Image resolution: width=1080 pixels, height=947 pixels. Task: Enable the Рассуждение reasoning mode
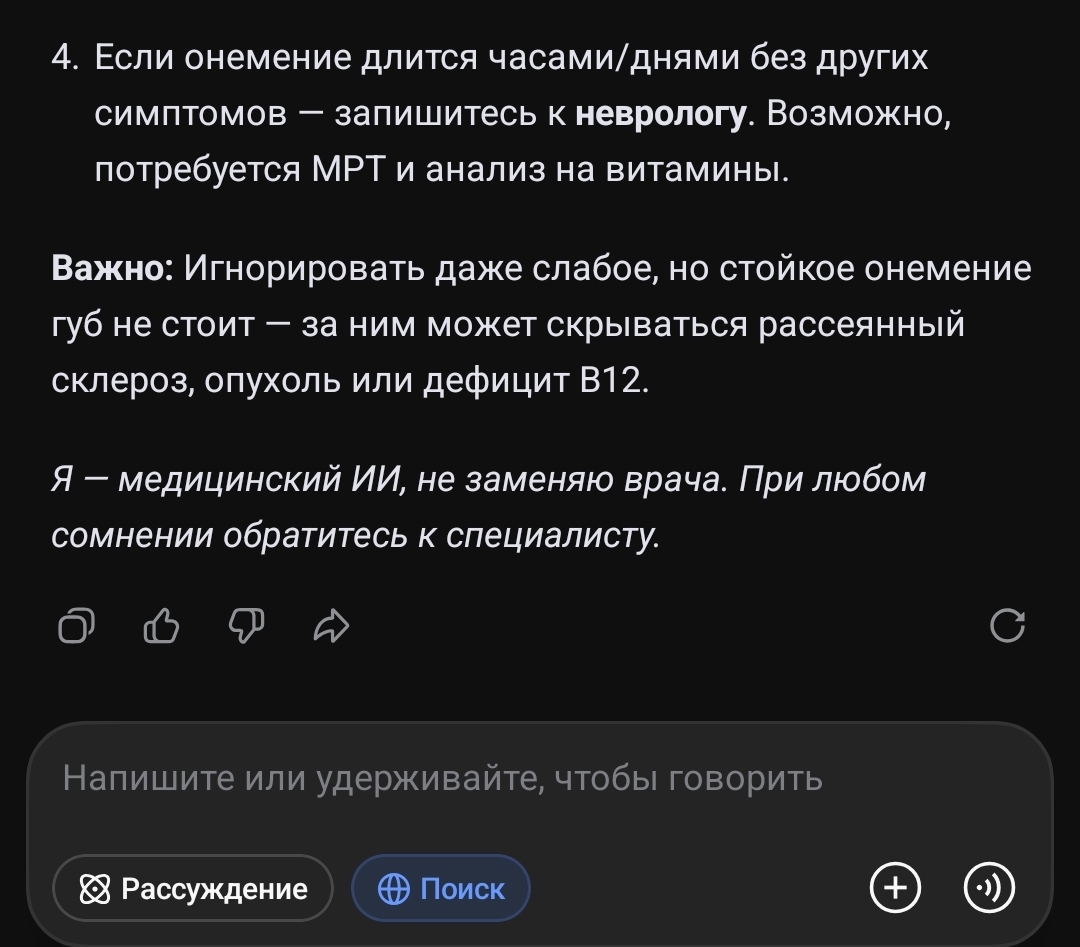click(x=192, y=888)
